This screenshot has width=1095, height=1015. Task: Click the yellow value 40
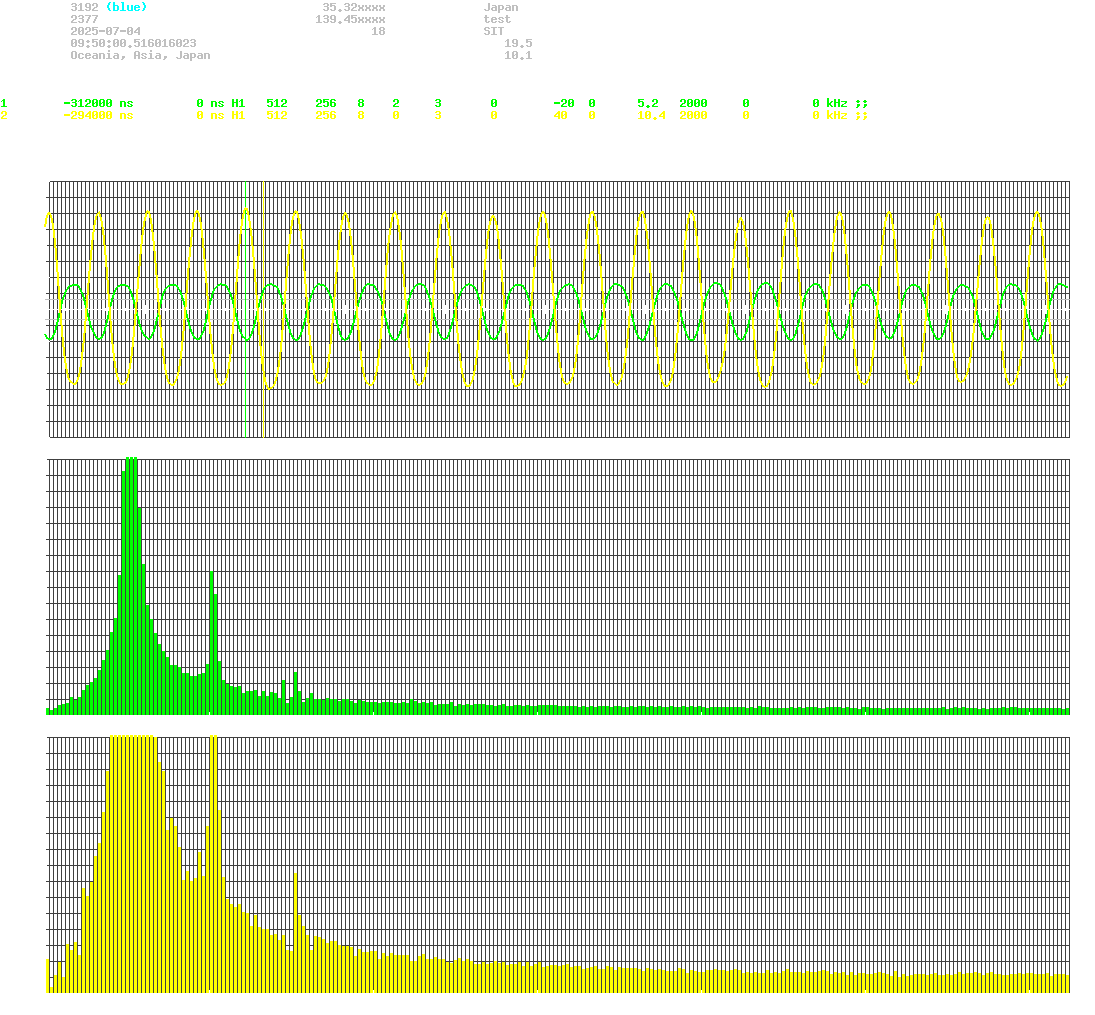(x=561, y=115)
